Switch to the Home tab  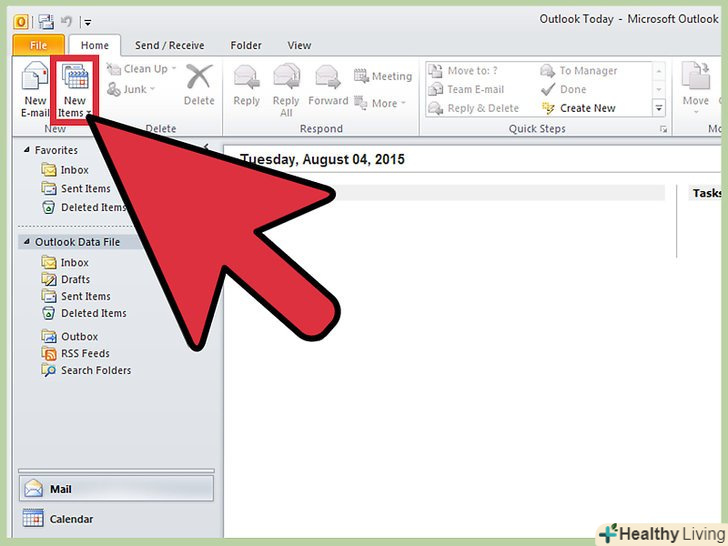click(x=95, y=45)
